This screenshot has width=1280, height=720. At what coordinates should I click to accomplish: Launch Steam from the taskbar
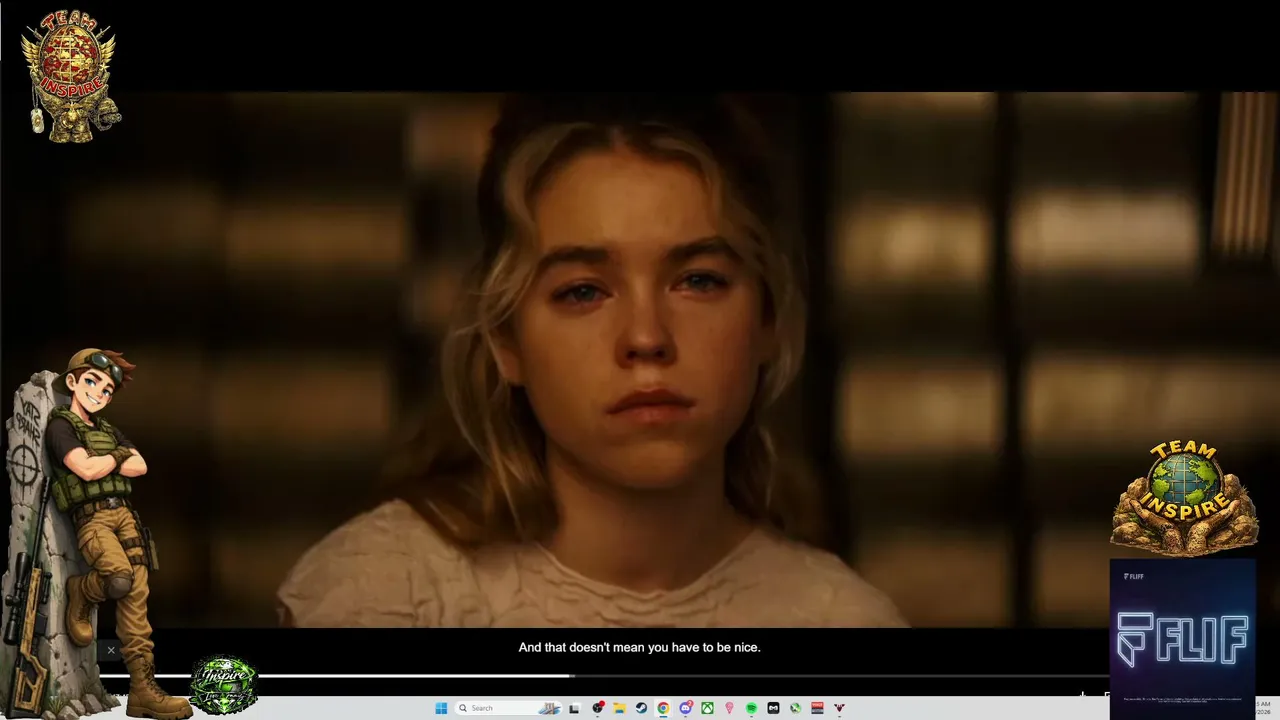pos(641,708)
